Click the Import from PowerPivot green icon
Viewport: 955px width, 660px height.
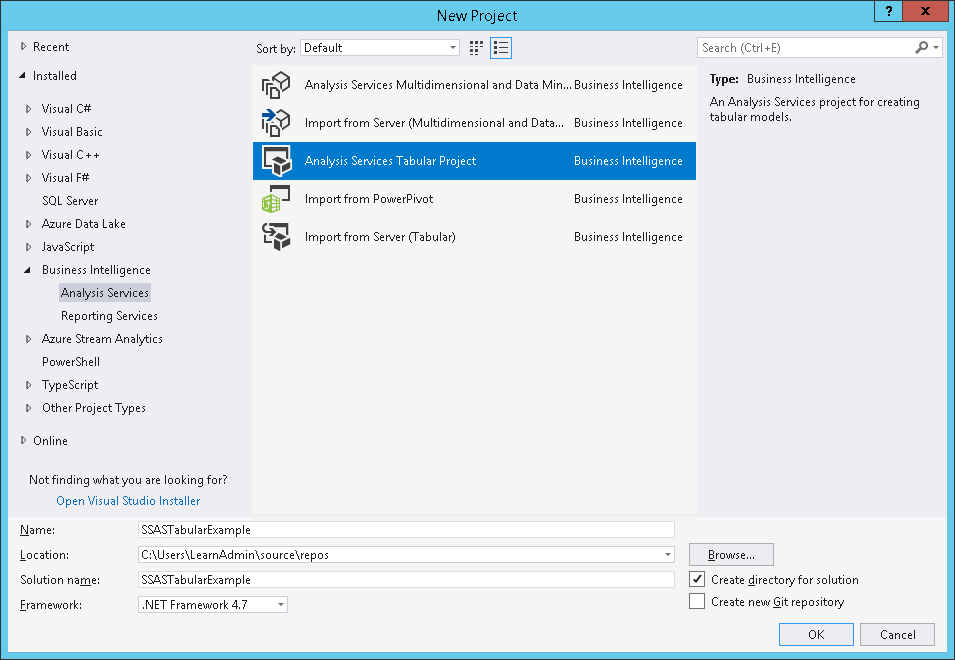point(276,198)
